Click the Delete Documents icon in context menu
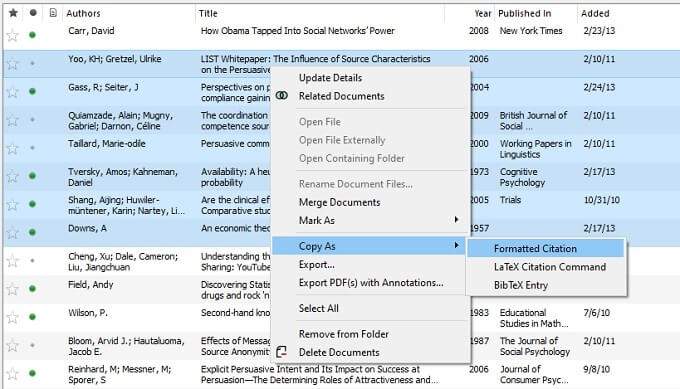This screenshot has width=680, height=389. (x=281, y=352)
